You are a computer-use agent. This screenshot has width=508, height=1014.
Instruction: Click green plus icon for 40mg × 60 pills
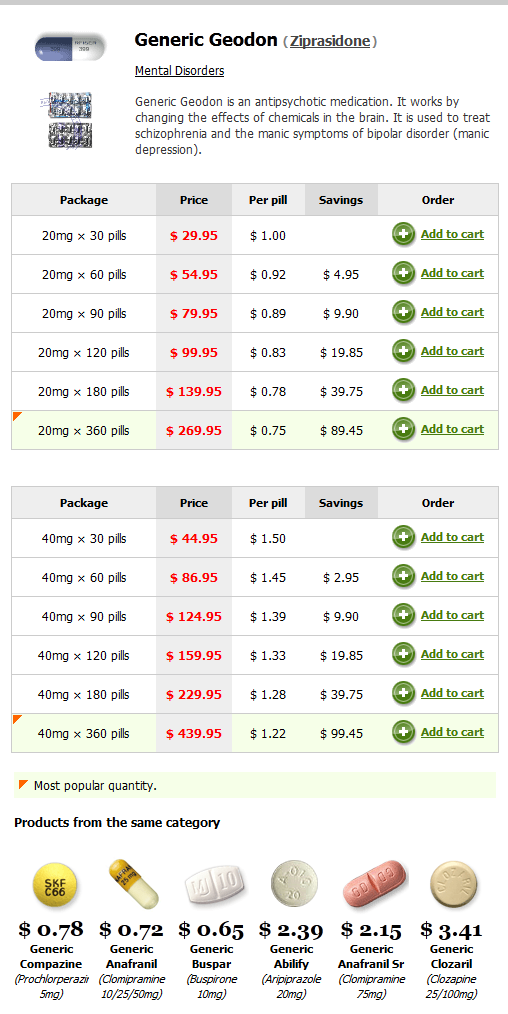pos(403,576)
